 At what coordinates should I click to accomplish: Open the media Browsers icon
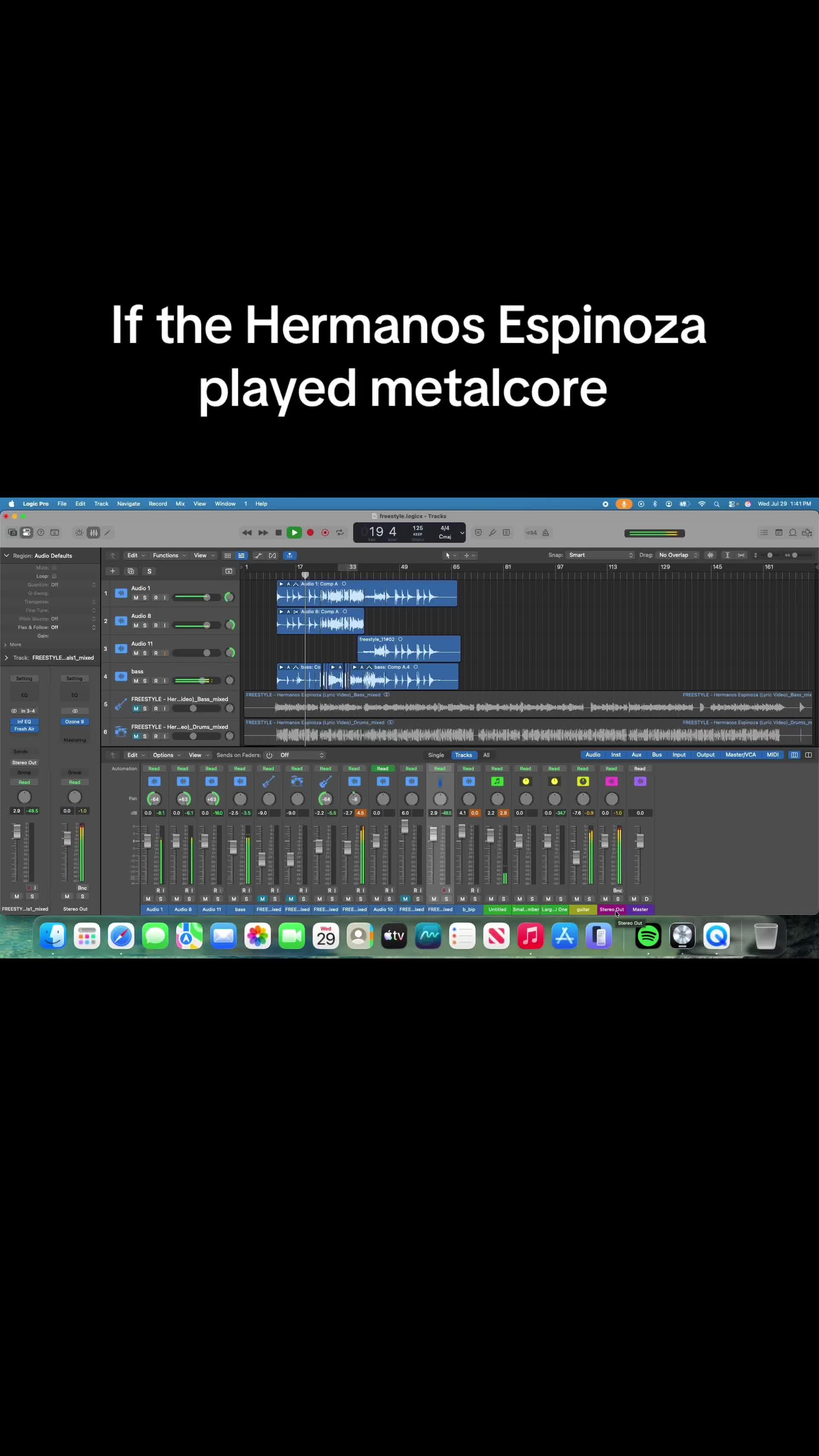[x=807, y=533]
